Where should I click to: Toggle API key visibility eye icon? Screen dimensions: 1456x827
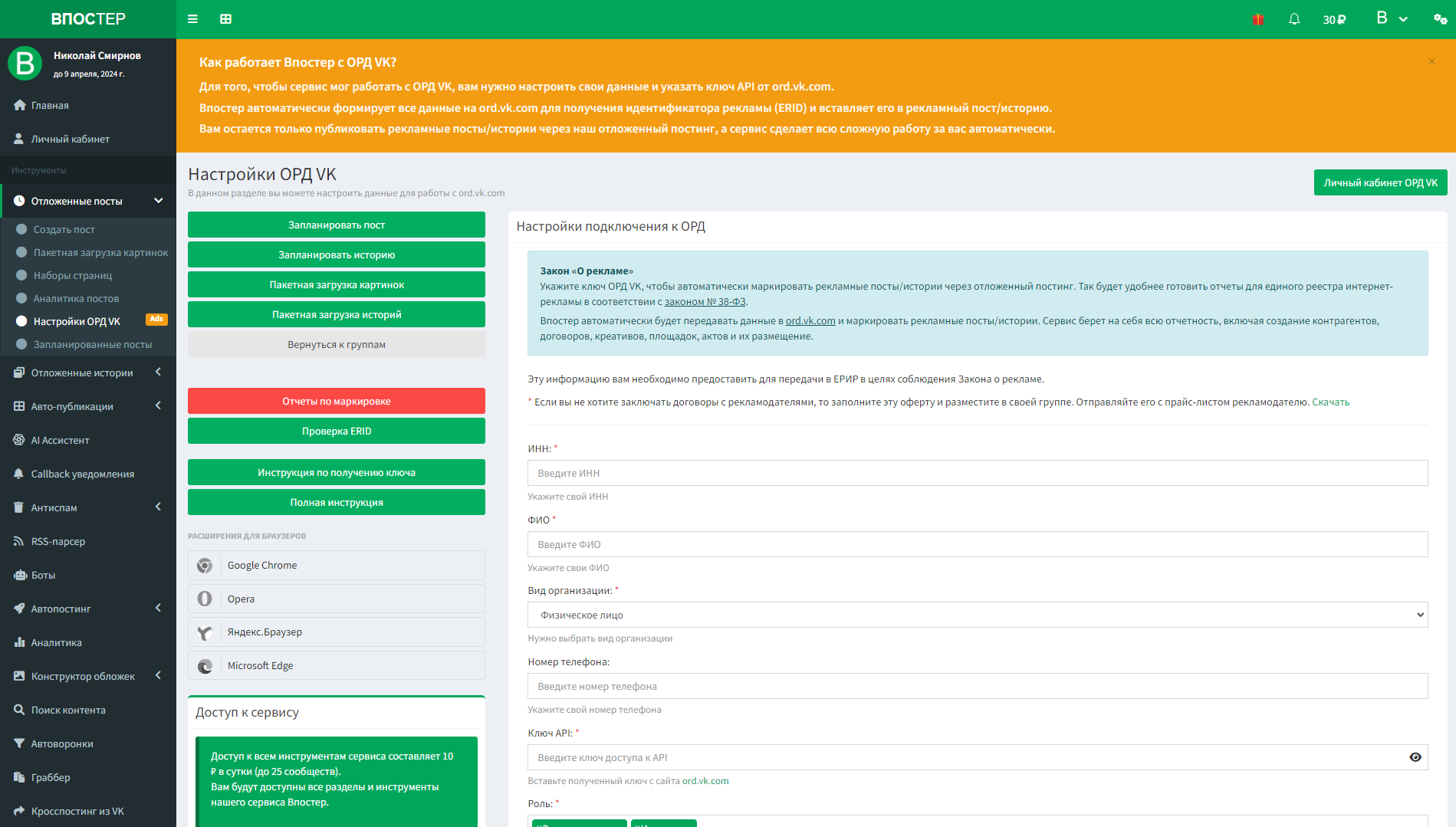point(1415,757)
